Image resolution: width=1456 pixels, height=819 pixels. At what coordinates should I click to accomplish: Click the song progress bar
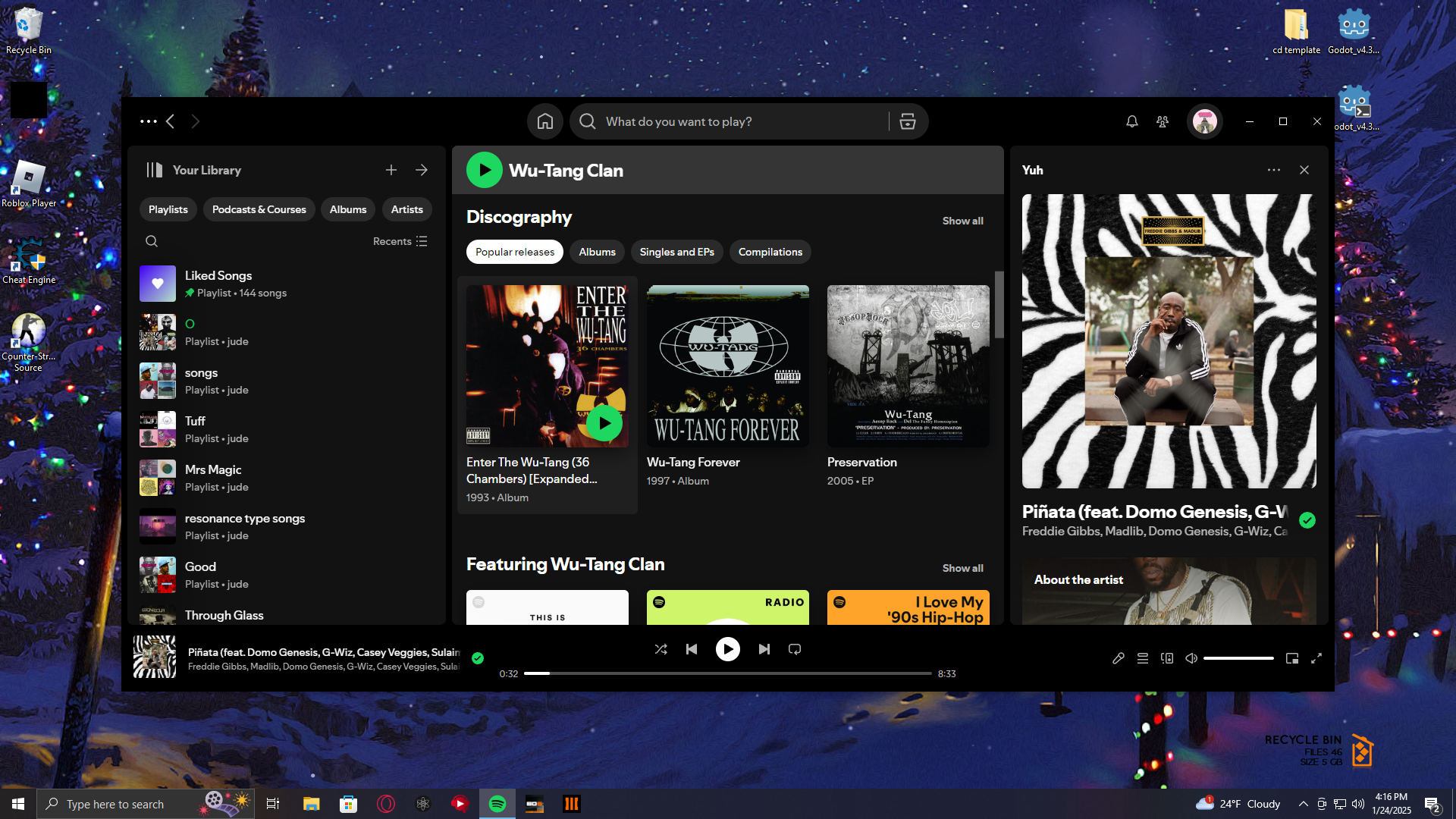point(726,673)
